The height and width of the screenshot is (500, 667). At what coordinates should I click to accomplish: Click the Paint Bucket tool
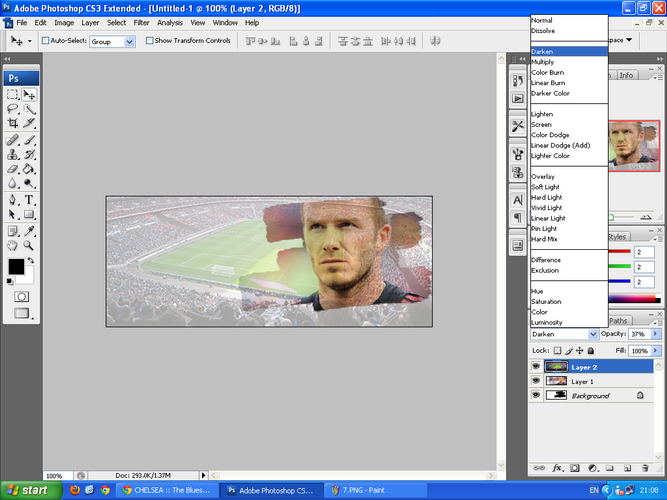(30, 169)
